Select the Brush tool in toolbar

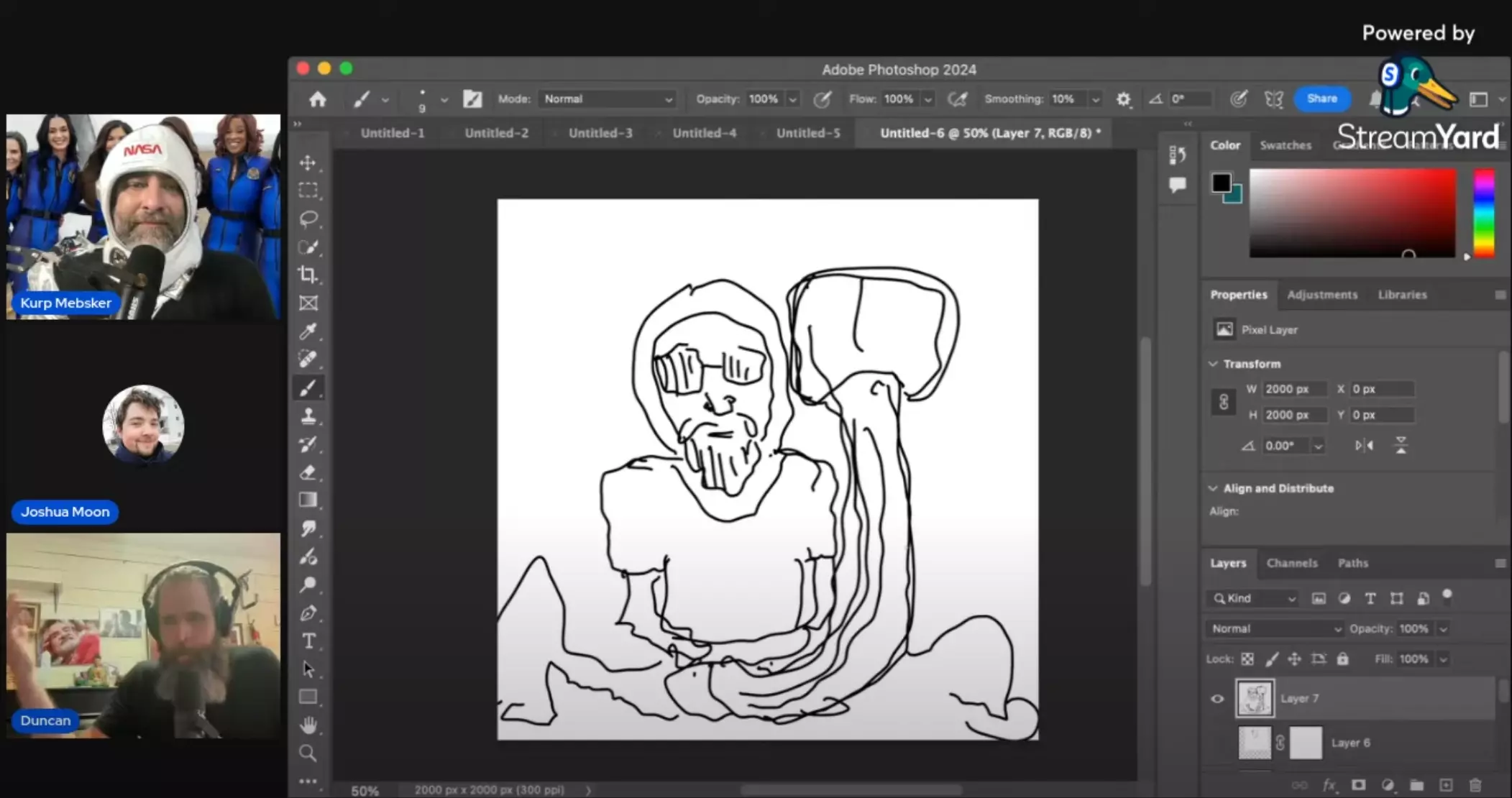click(x=308, y=388)
